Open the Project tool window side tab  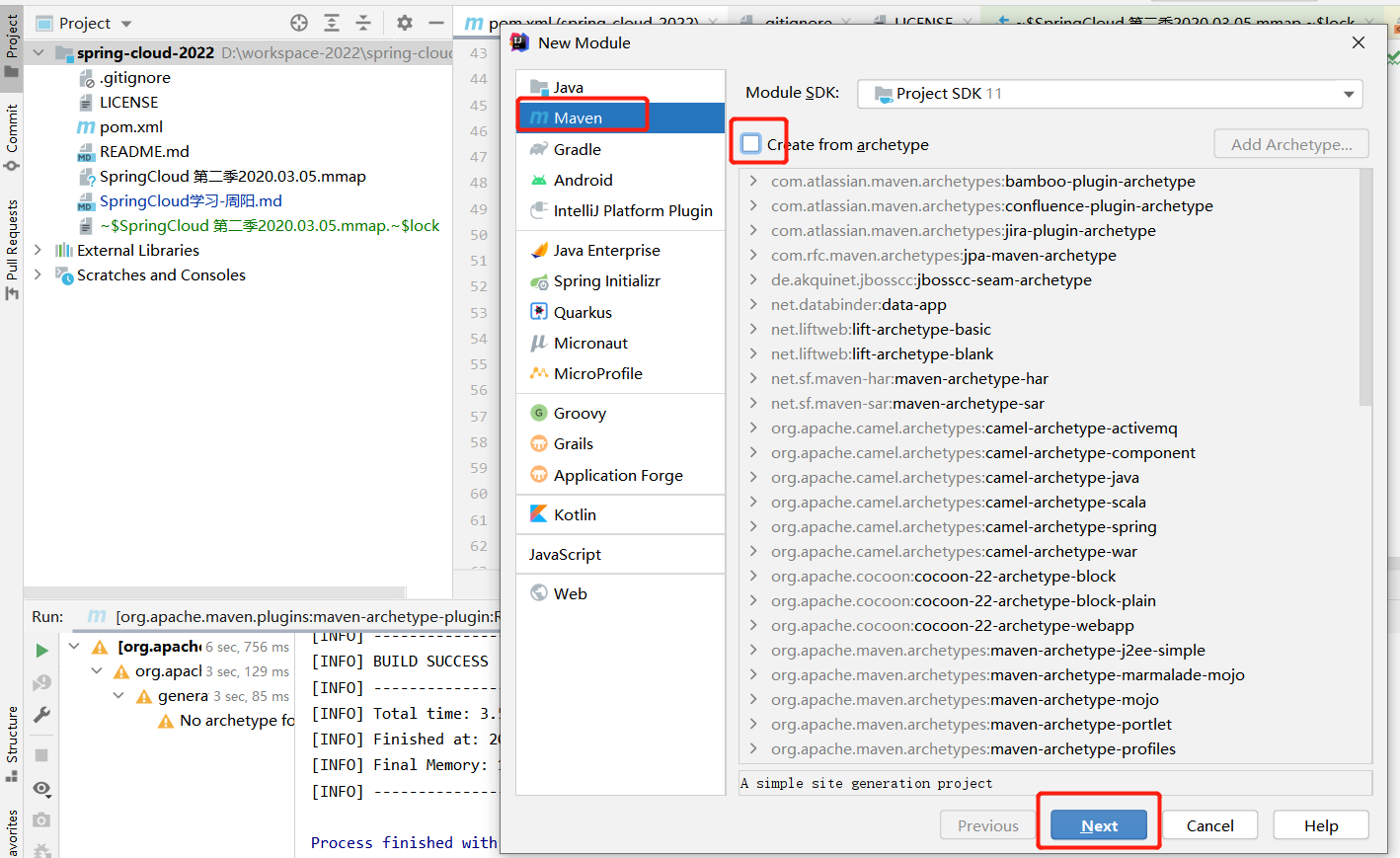12,44
